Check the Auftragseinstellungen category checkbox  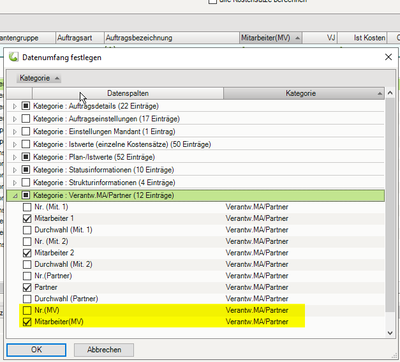26,119
